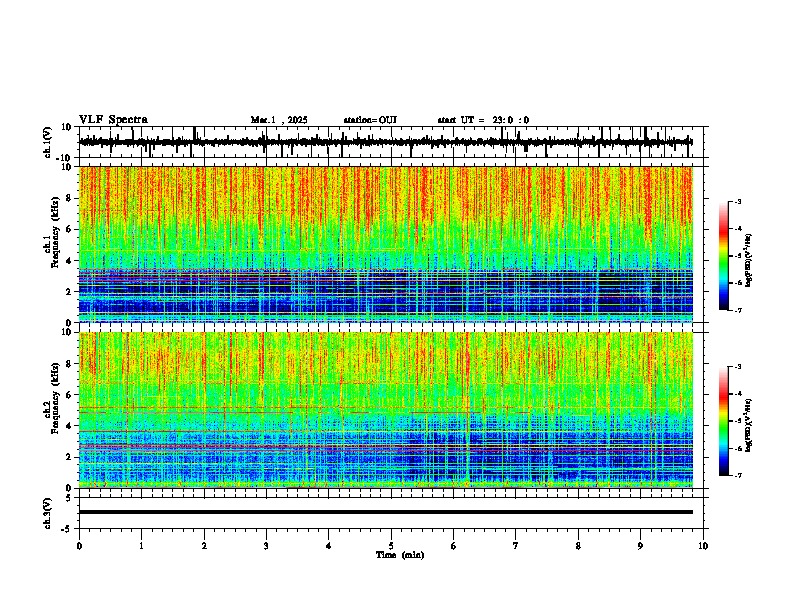Click the time axis tick label "7"
Viewport: 792px width, 612px height.
click(x=516, y=546)
